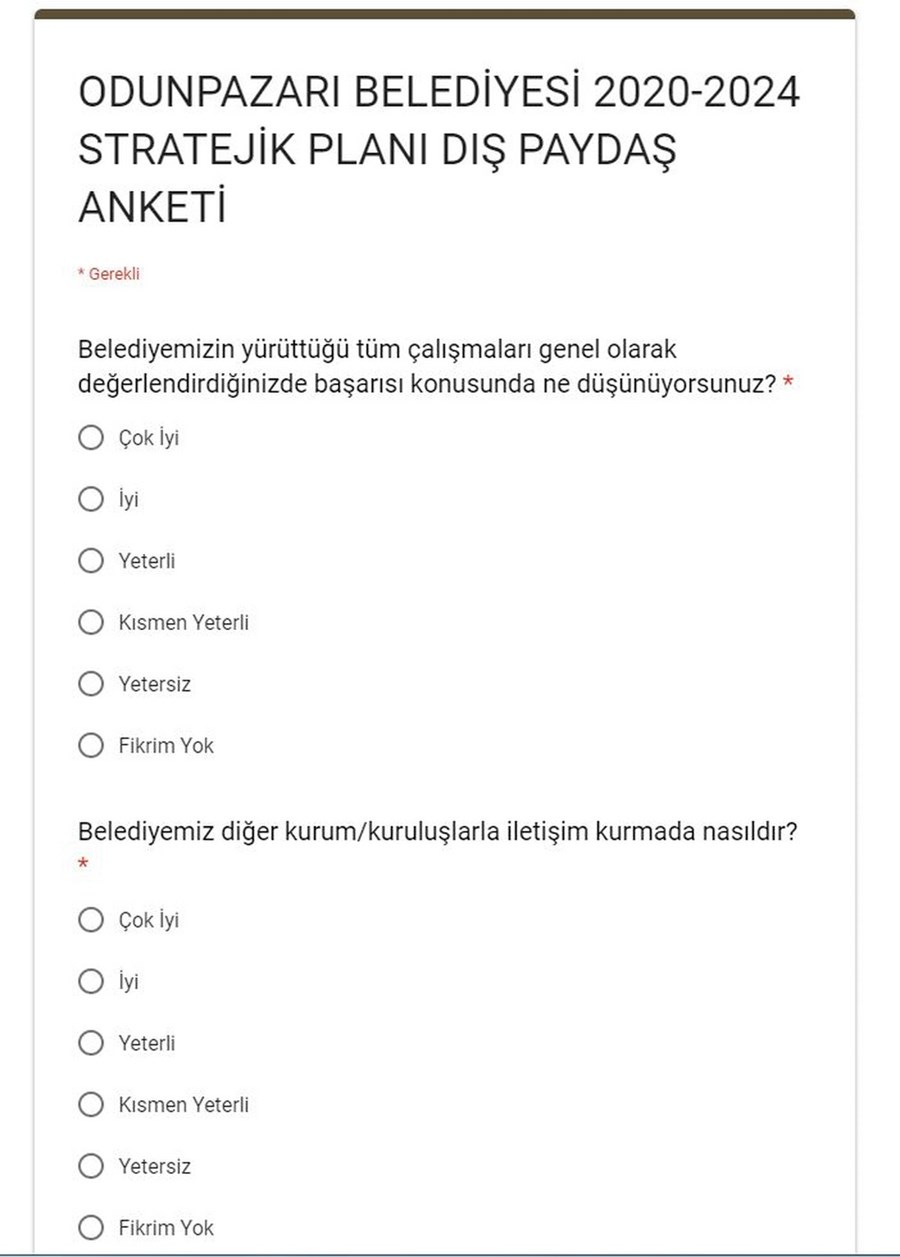Screen dimensions: 900x1257
Task: Click the survey title heading text
Action: click(x=439, y=150)
